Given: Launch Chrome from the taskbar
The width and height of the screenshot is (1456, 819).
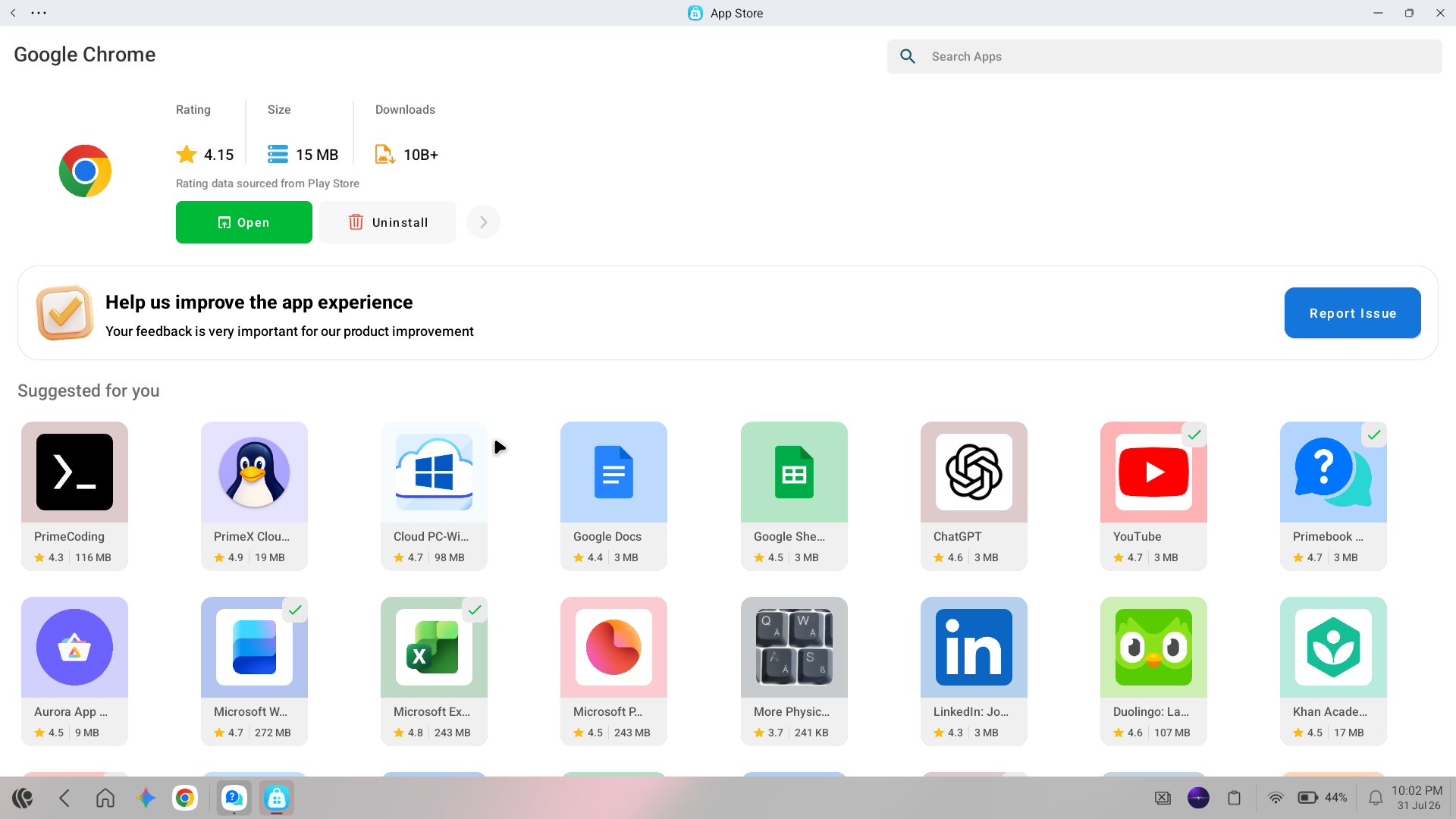Looking at the screenshot, I should pyautogui.click(x=184, y=798).
